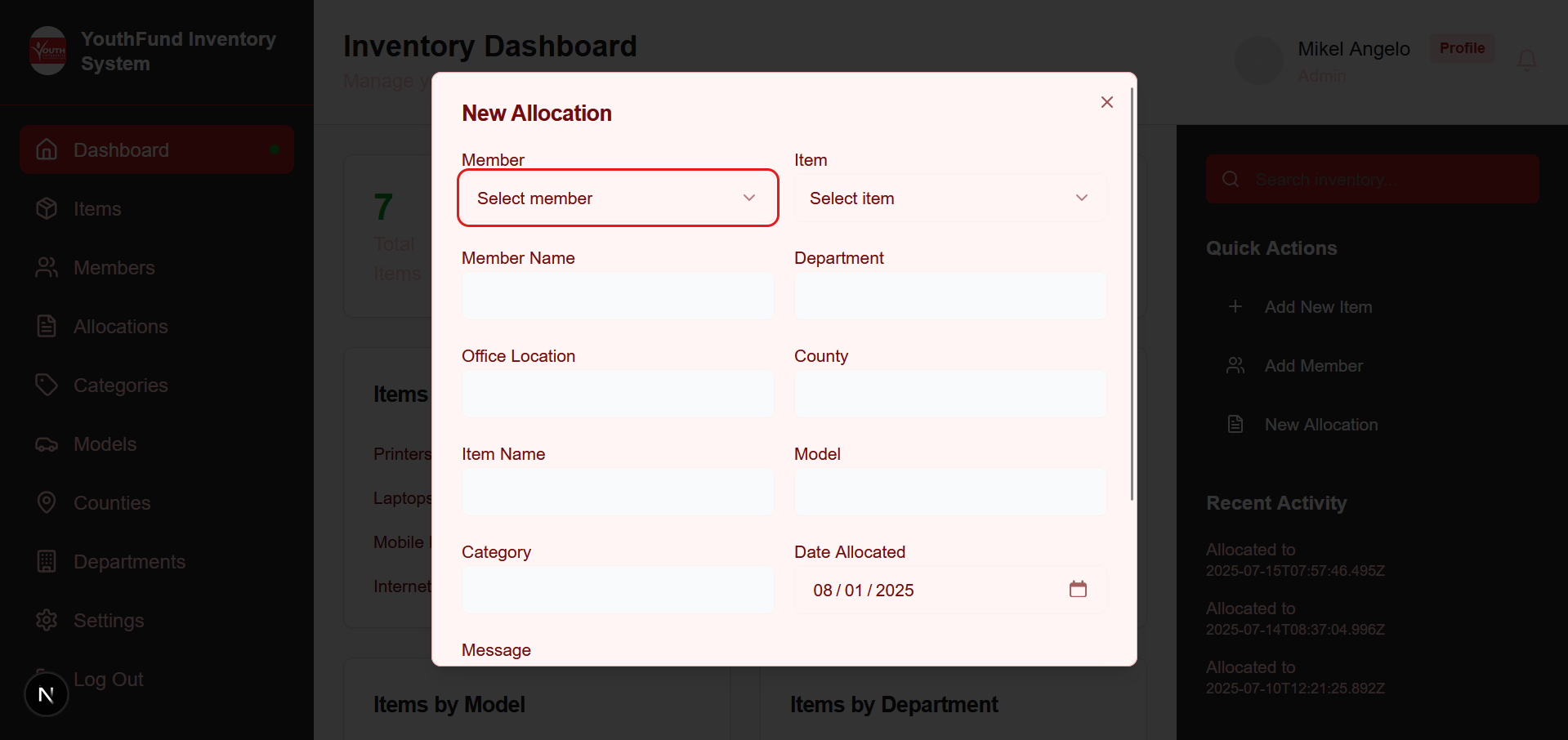The height and width of the screenshot is (740, 1568).
Task: Click New Allocation quick action
Action: tap(1373, 425)
